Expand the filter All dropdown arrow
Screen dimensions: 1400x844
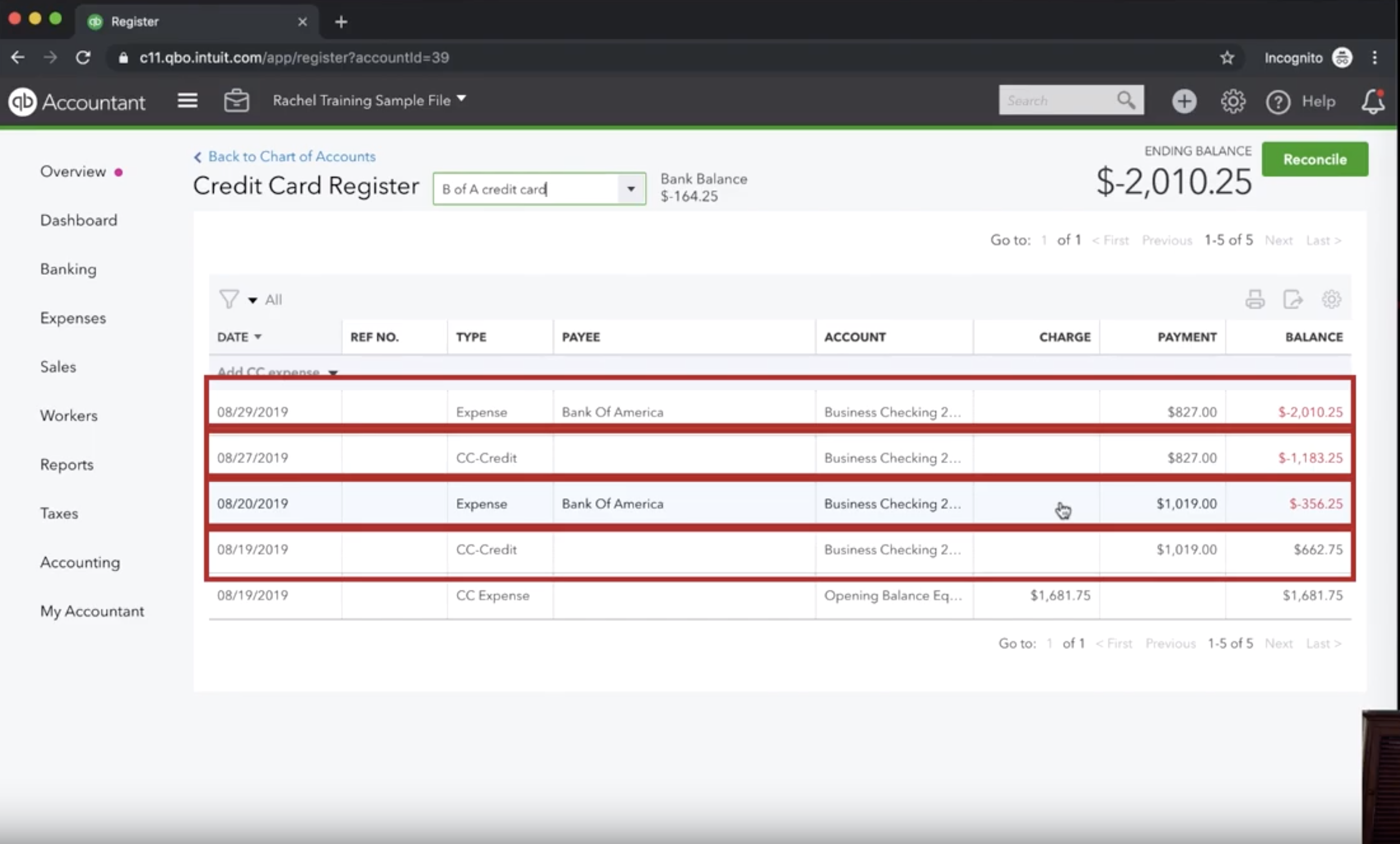click(x=252, y=300)
